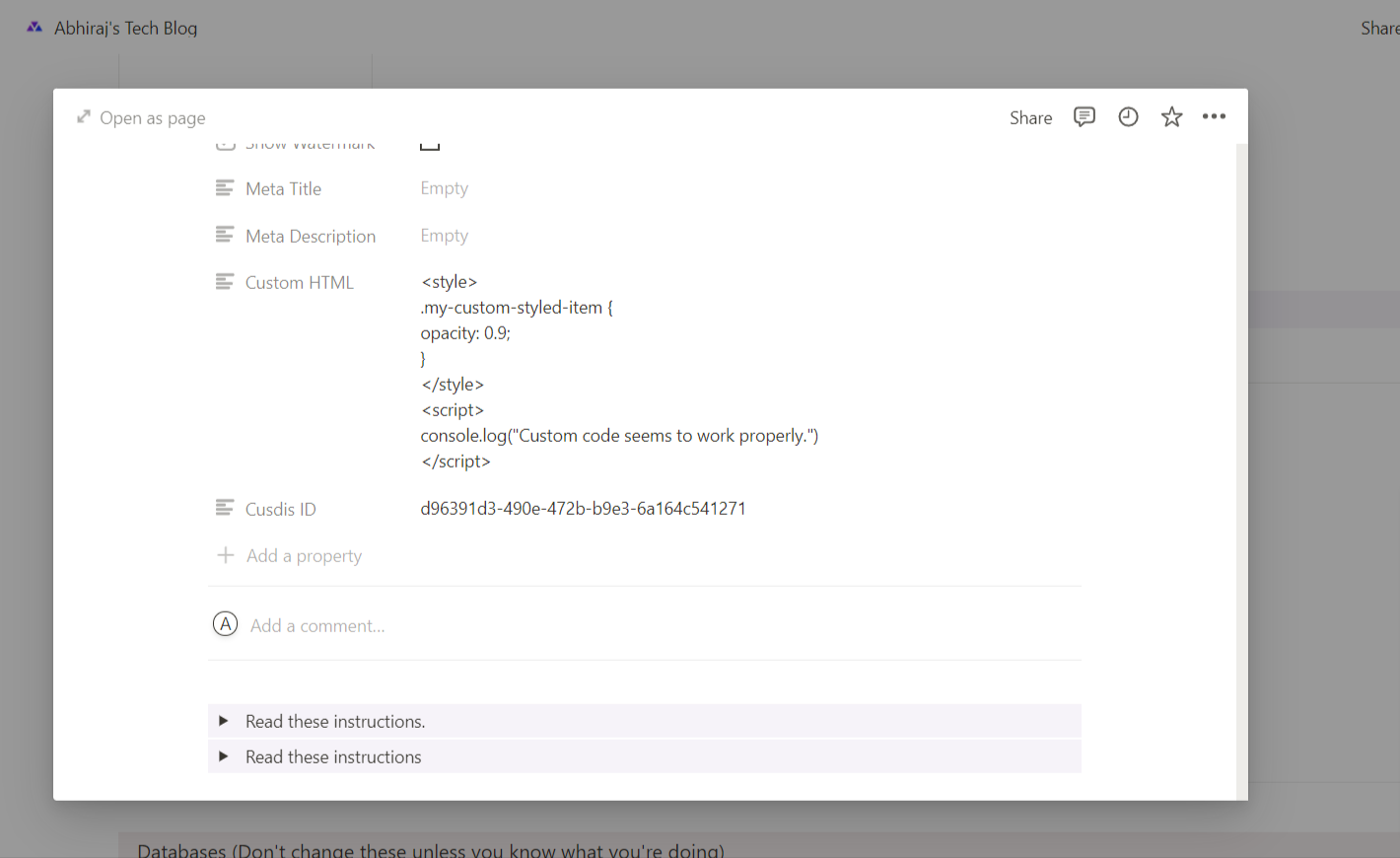Image resolution: width=1400 pixels, height=858 pixels.
Task: Open the comments speech bubble icon
Action: point(1085,117)
